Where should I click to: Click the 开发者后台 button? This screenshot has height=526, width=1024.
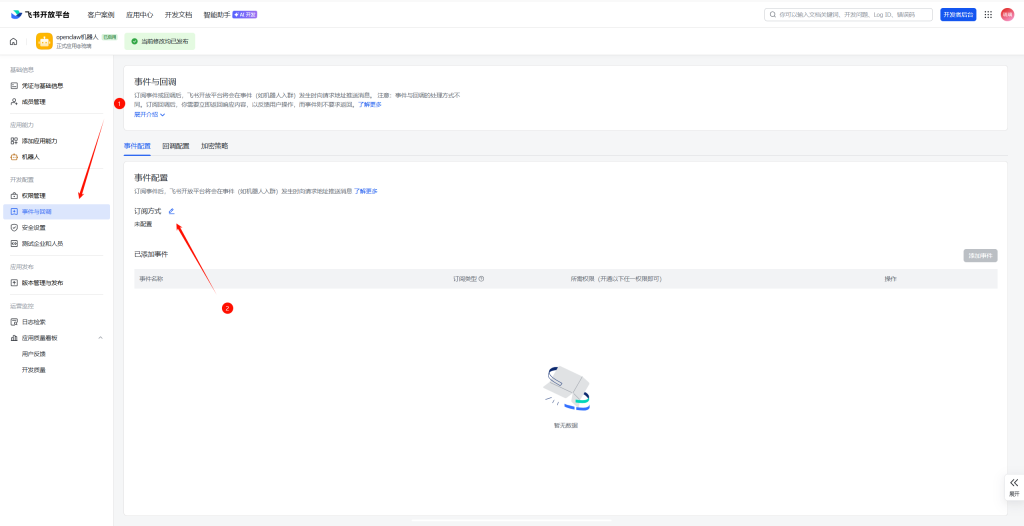(958, 14)
